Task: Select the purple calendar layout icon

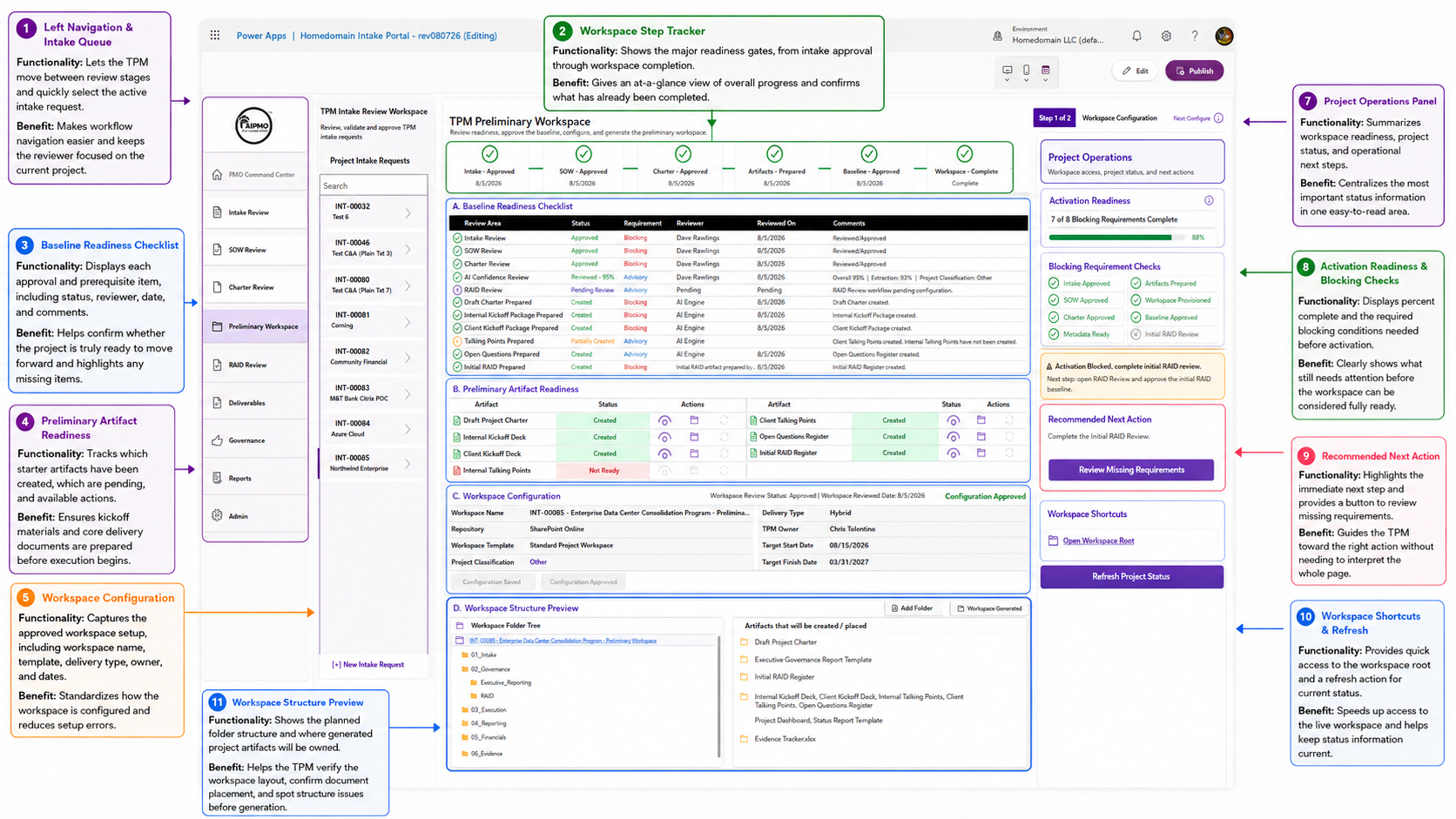Action: pyautogui.click(x=1046, y=70)
